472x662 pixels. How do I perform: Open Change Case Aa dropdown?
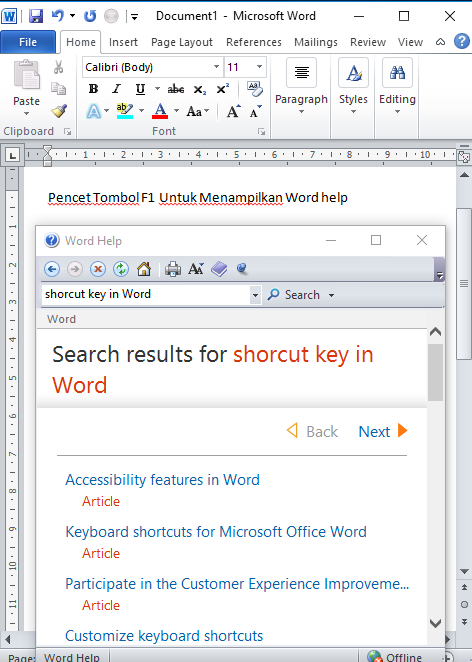(x=198, y=111)
